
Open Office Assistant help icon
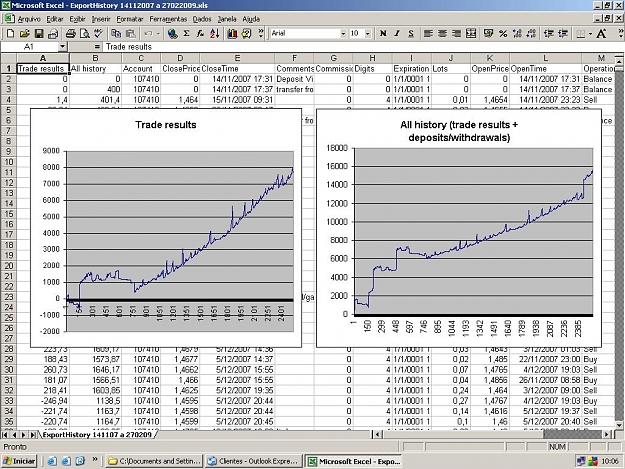click(247, 33)
